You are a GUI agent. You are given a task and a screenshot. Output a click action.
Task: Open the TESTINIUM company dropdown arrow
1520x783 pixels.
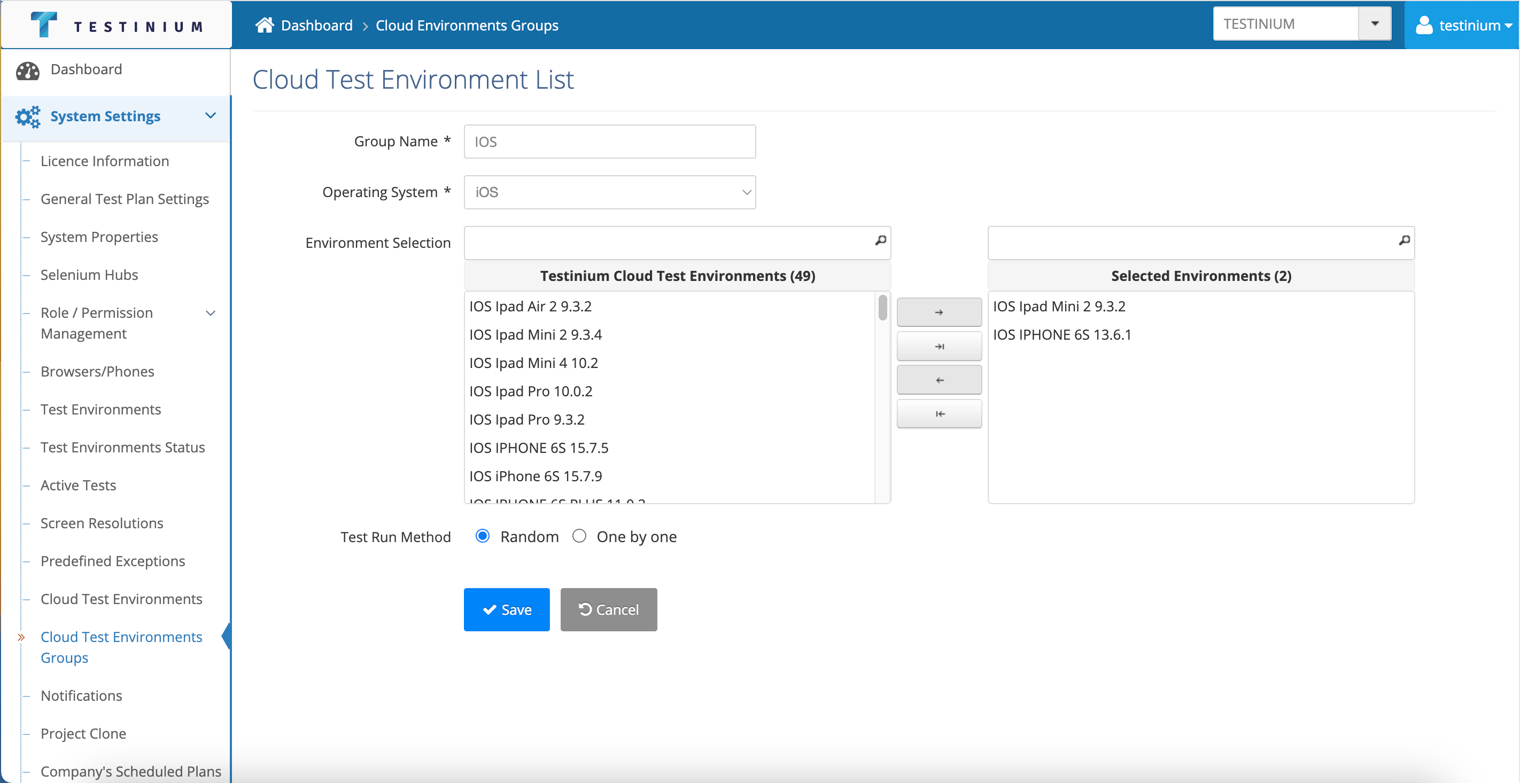coord(1375,24)
